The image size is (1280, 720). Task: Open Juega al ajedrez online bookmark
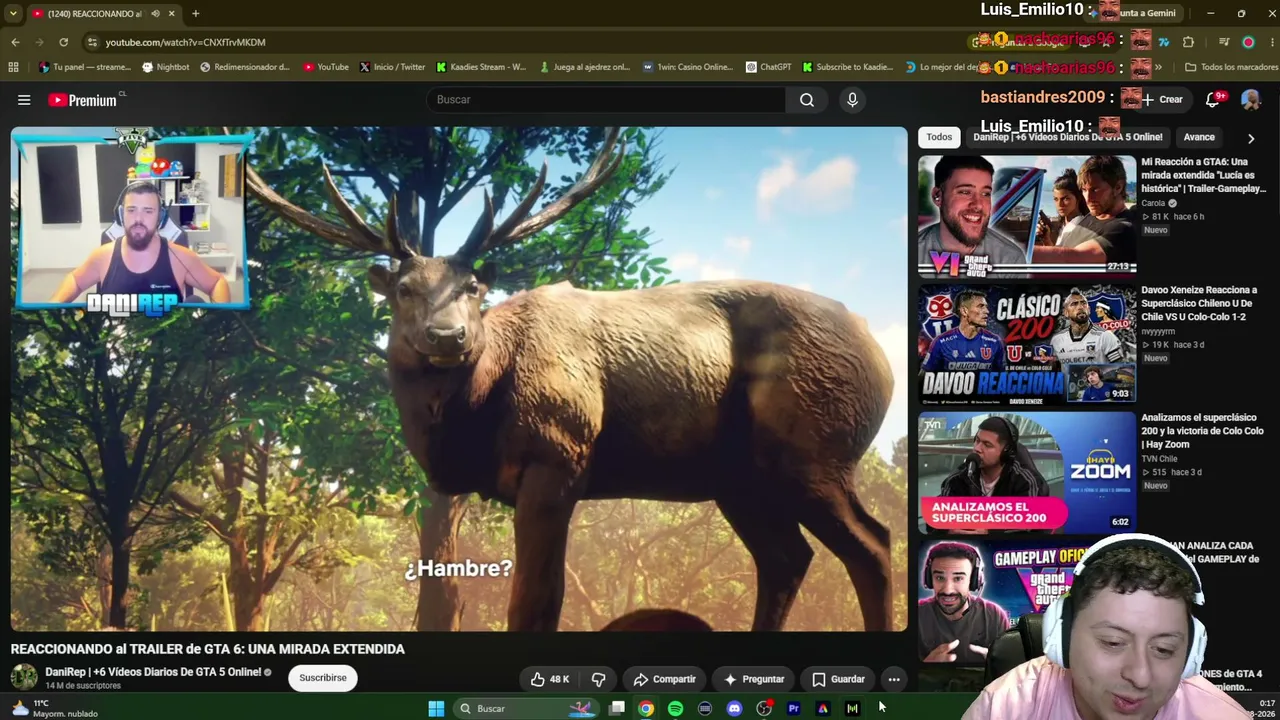click(x=585, y=67)
